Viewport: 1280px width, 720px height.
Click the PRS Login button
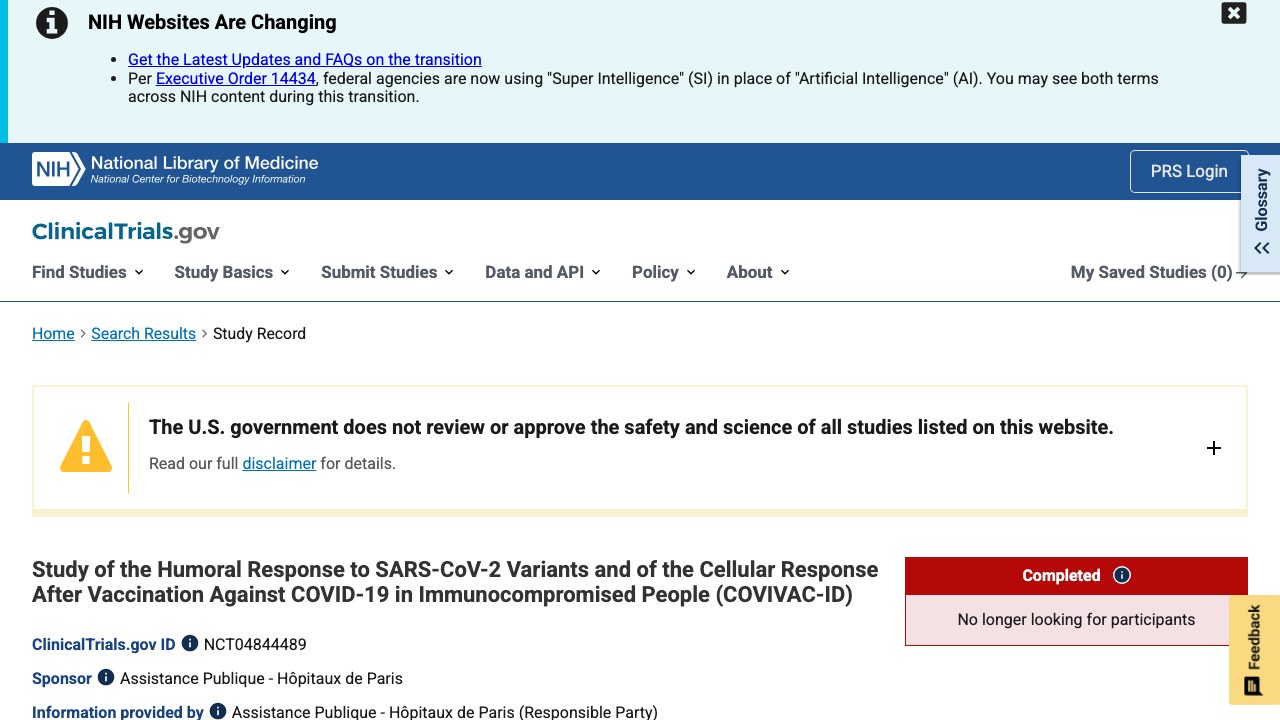1189,171
